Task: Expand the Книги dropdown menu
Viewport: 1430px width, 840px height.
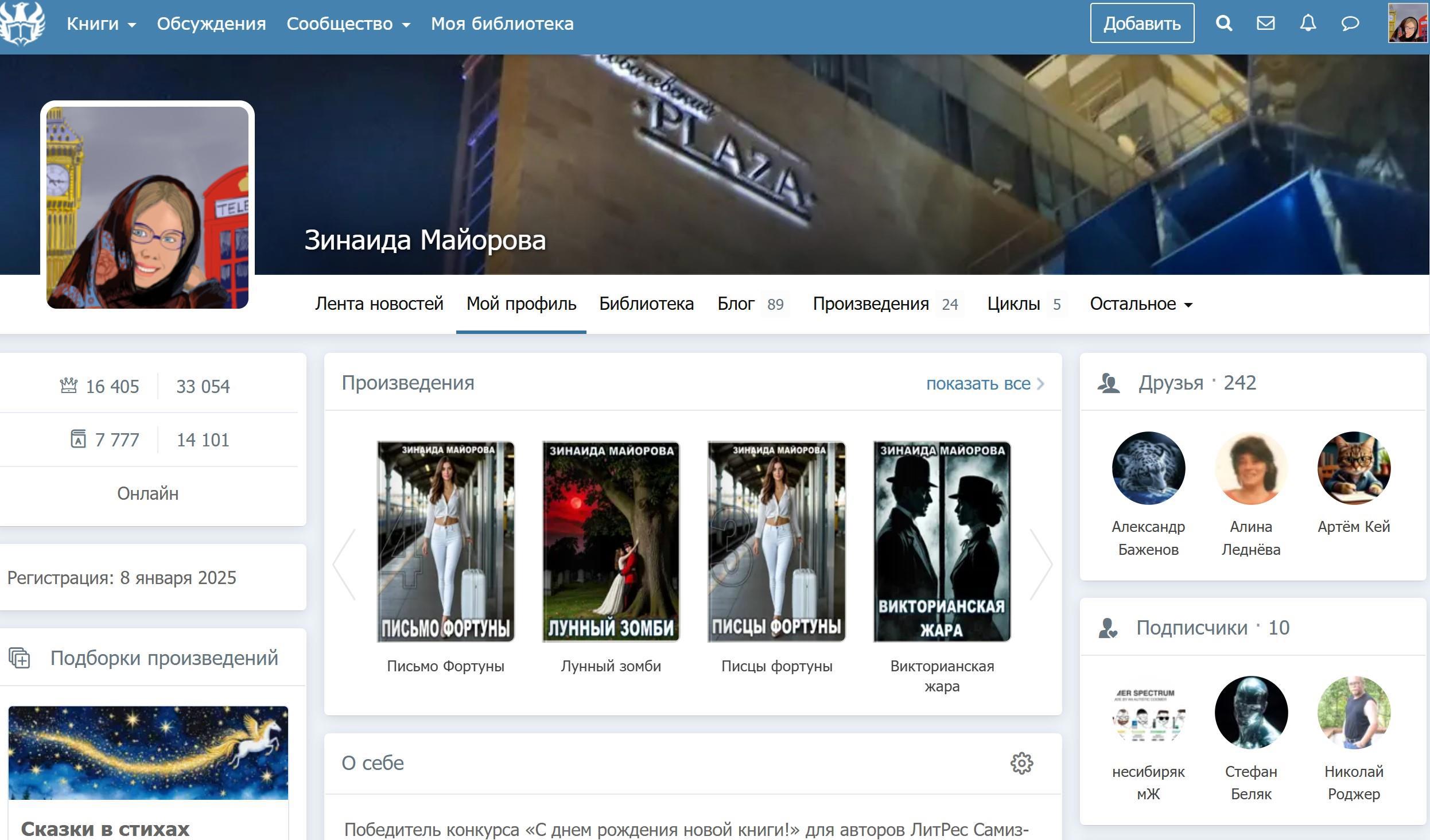Action: [x=101, y=24]
